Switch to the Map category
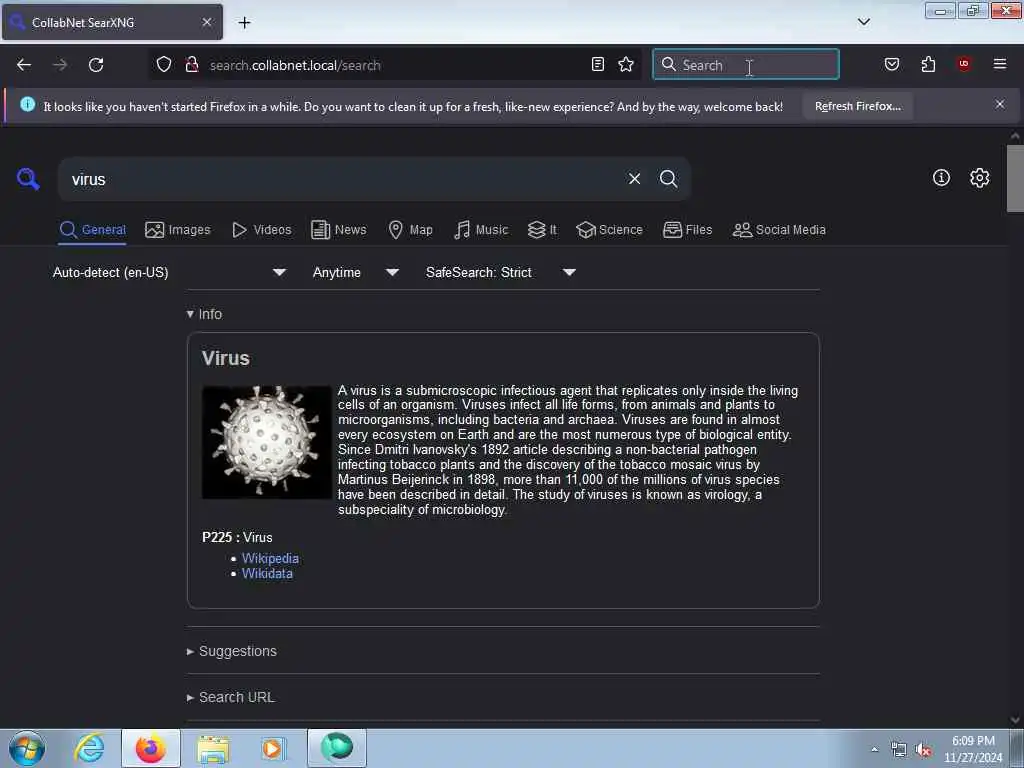Viewport: 1024px width, 768px height. [410, 230]
